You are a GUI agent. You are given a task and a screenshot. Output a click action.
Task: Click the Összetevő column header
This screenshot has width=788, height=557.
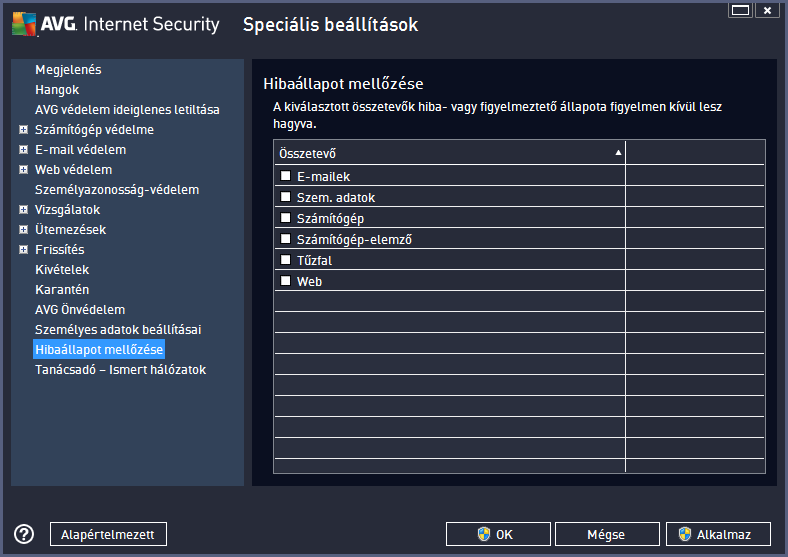click(449, 153)
